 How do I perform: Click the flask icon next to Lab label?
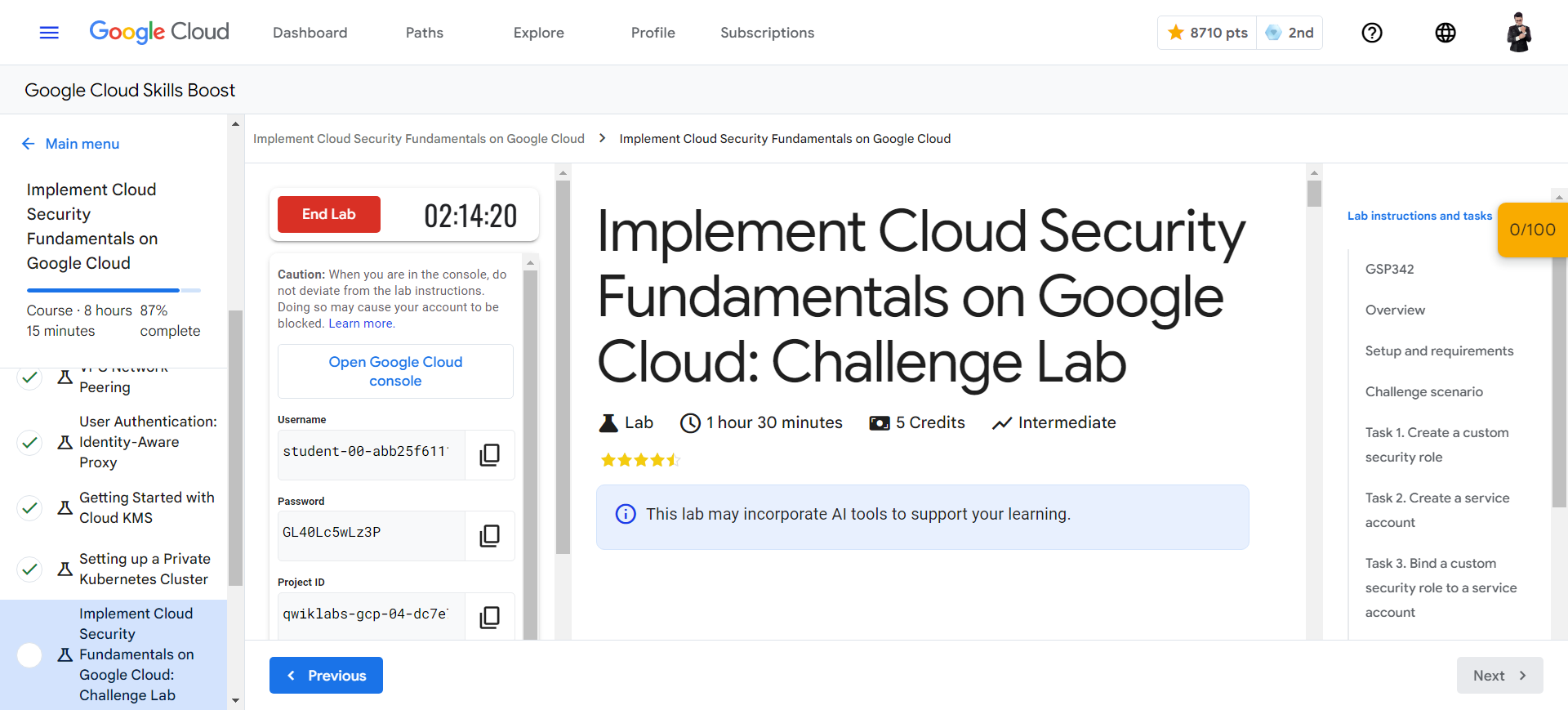click(x=608, y=423)
